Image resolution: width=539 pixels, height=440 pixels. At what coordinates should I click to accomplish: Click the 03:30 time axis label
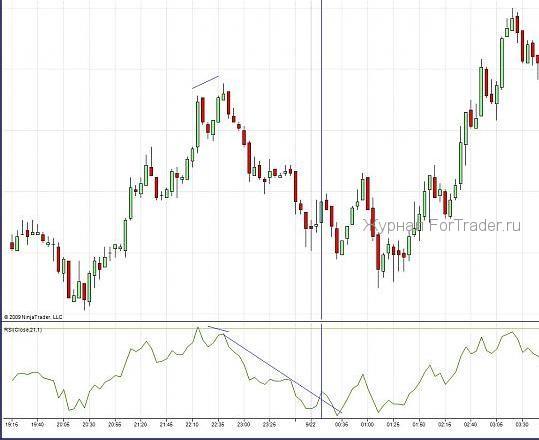point(522,425)
